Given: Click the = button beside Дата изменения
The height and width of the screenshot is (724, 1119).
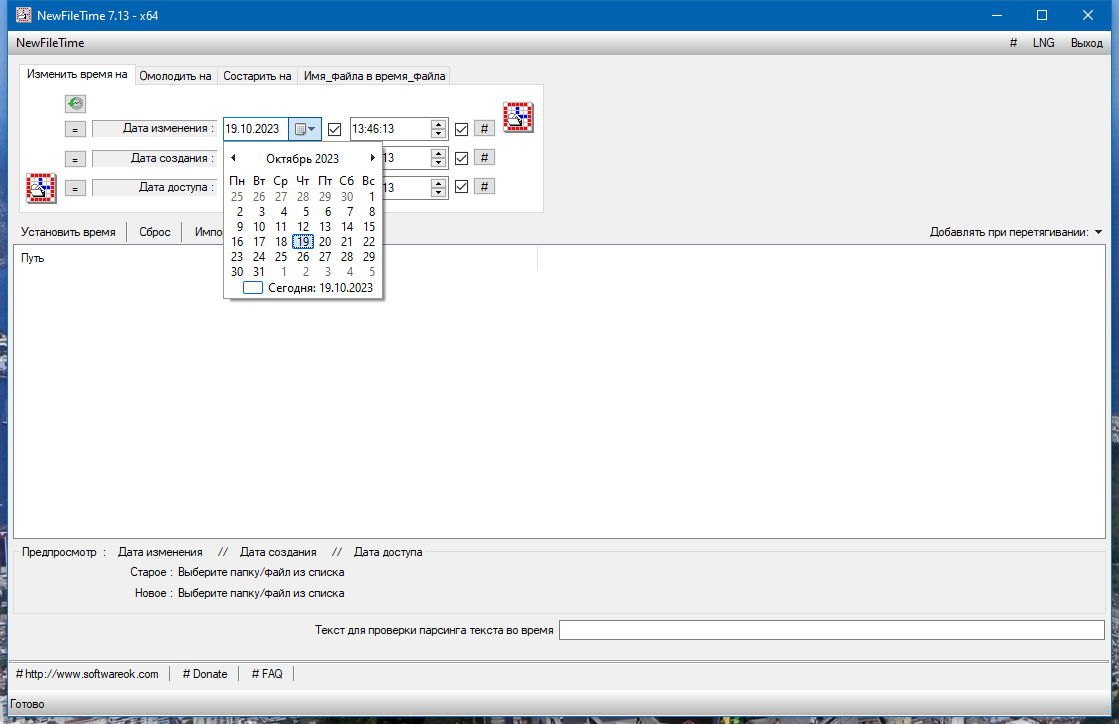Looking at the screenshot, I should coord(75,129).
